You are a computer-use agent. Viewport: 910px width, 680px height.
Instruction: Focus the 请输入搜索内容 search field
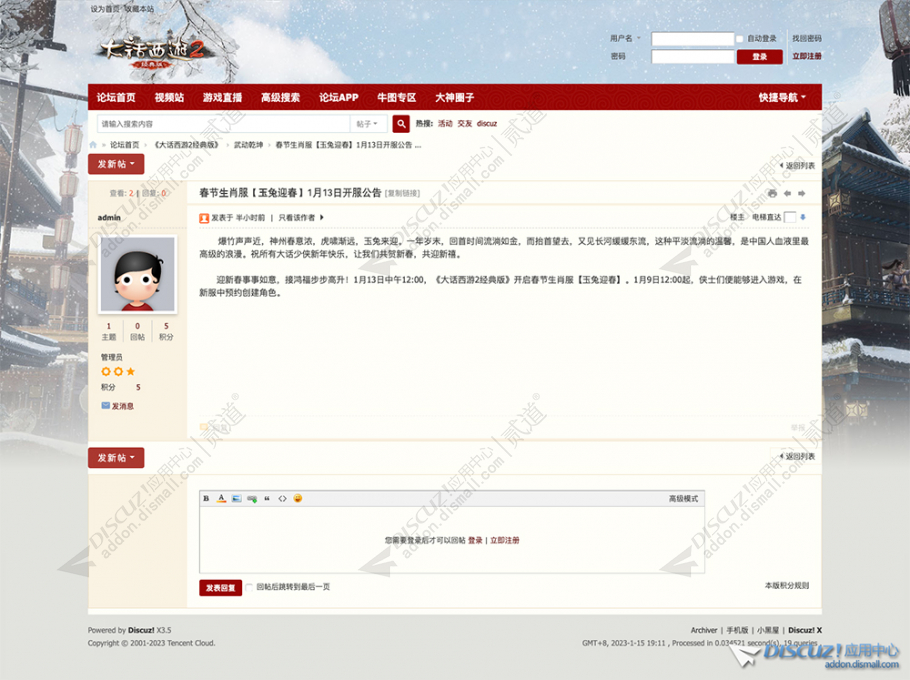point(224,124)
